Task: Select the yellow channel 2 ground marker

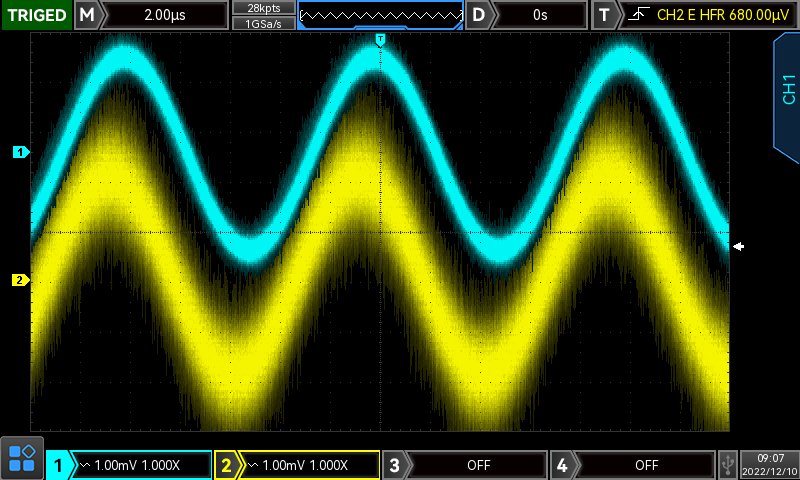Action: click(x=20, y=279)
